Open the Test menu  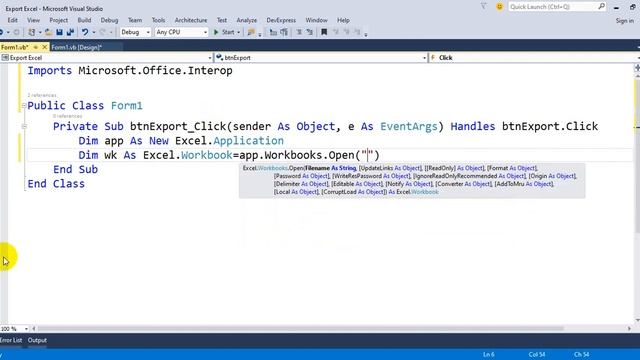pyautogui.click(x=222, y=20)
